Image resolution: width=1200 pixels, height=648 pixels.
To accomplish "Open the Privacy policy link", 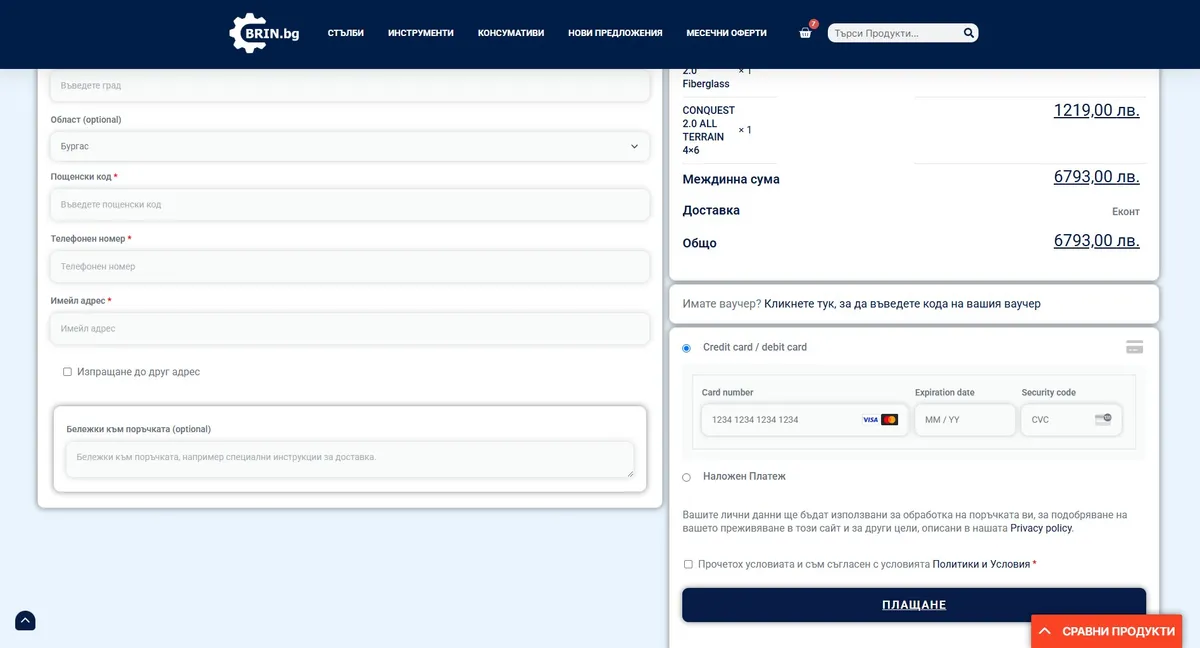I will click(x=1040, y=528).
